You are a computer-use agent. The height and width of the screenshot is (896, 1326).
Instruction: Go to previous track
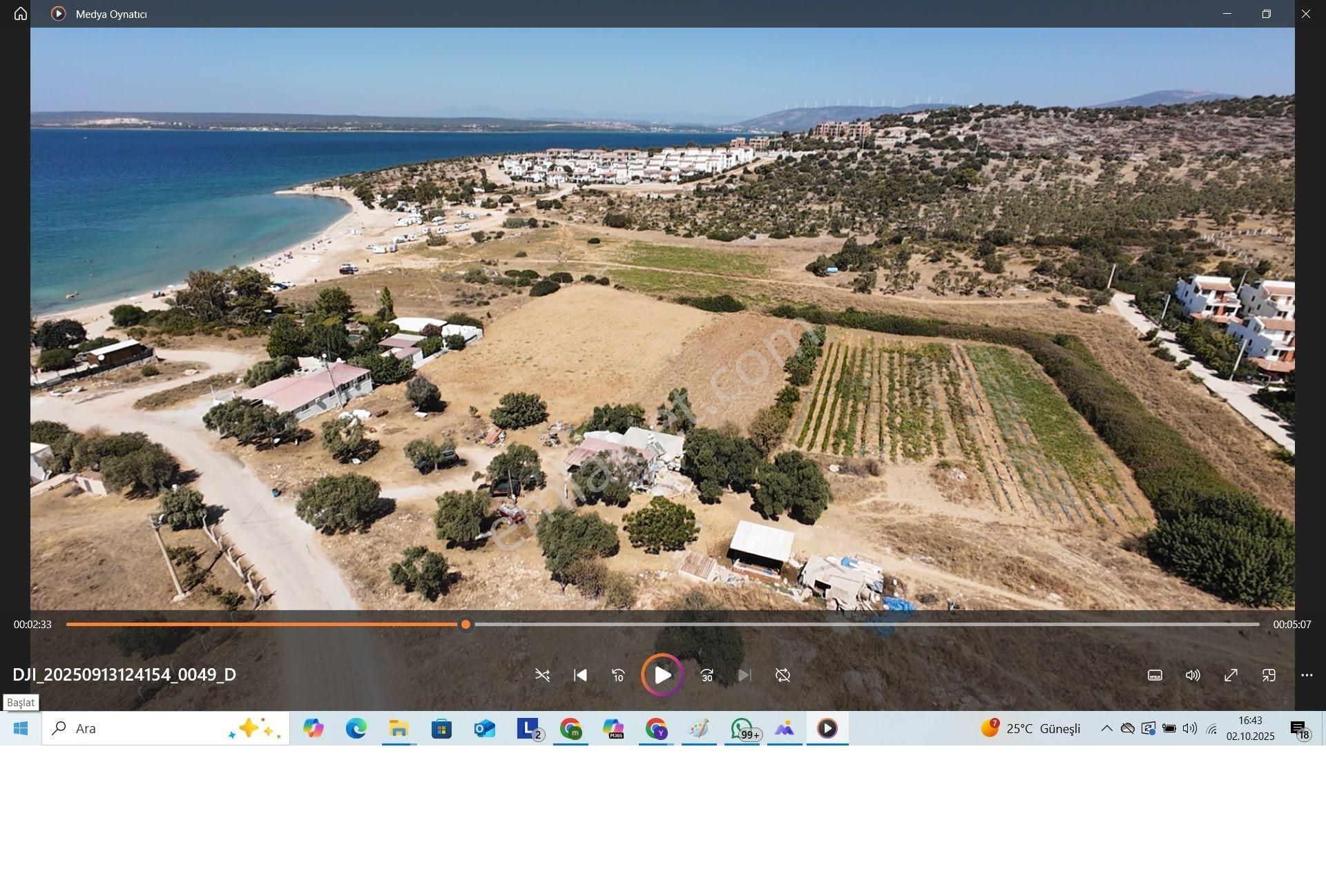coord(580,675)
